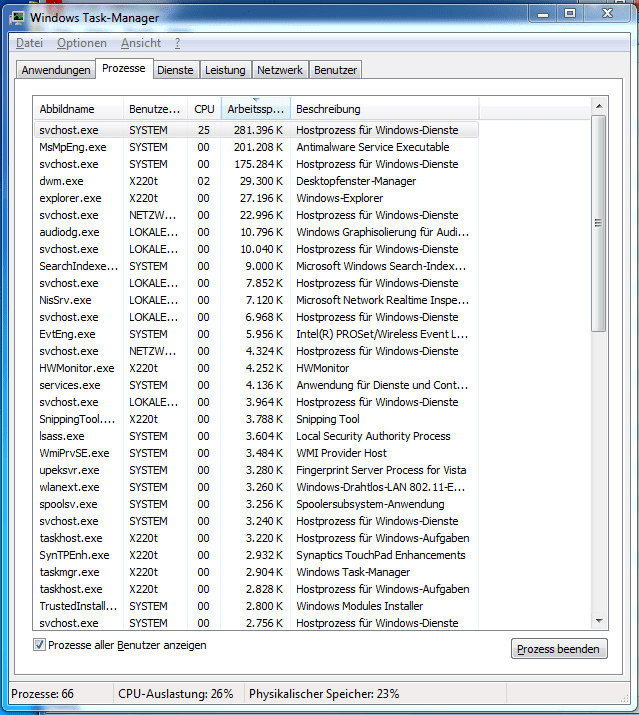
Task: Open the Benutzer tab
Action: tap(335, 70)
